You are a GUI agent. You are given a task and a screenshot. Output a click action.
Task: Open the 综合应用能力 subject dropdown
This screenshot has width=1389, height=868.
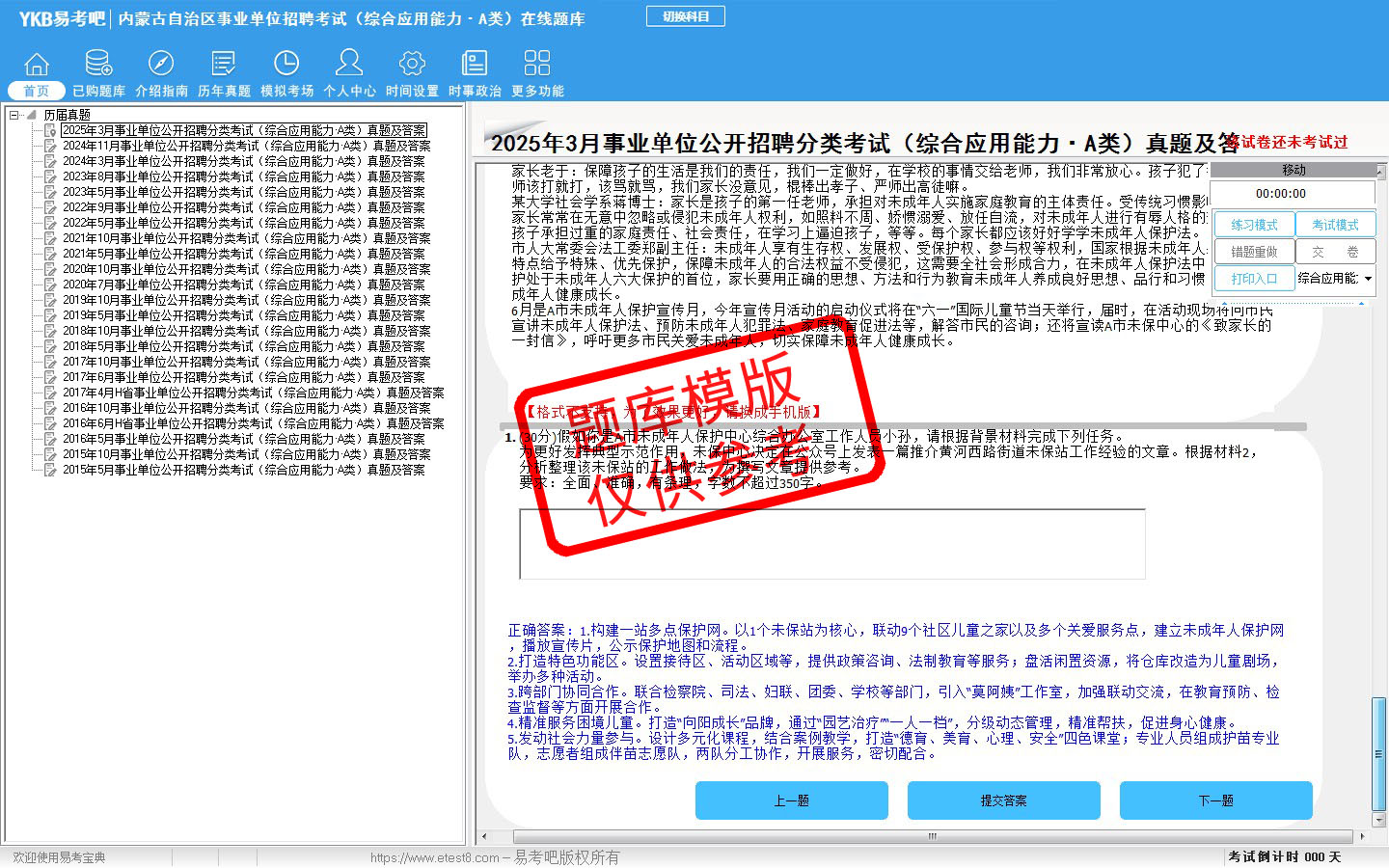coord(1368,279)
